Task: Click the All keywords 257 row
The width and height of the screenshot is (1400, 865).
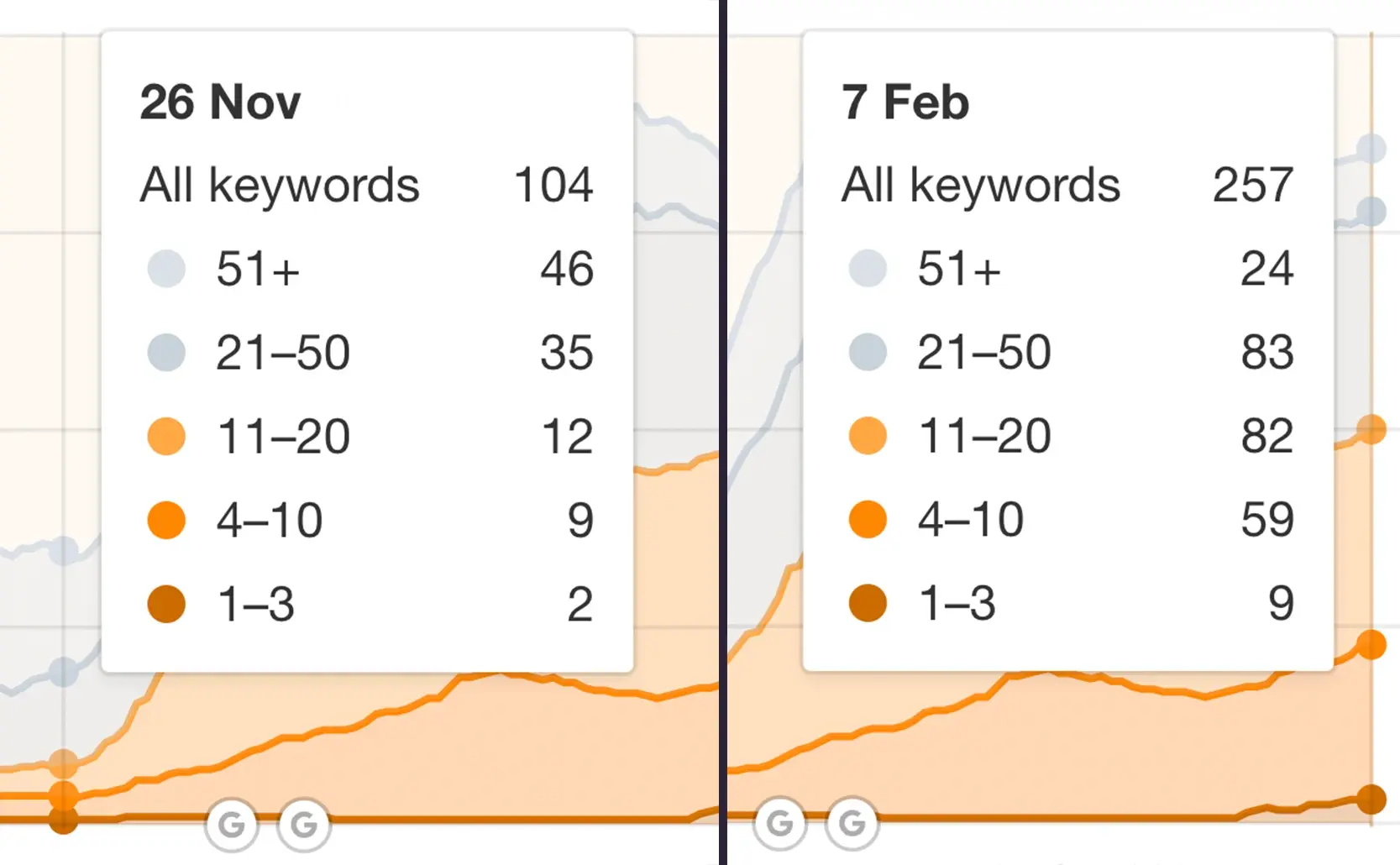Action: point(1067,185)
